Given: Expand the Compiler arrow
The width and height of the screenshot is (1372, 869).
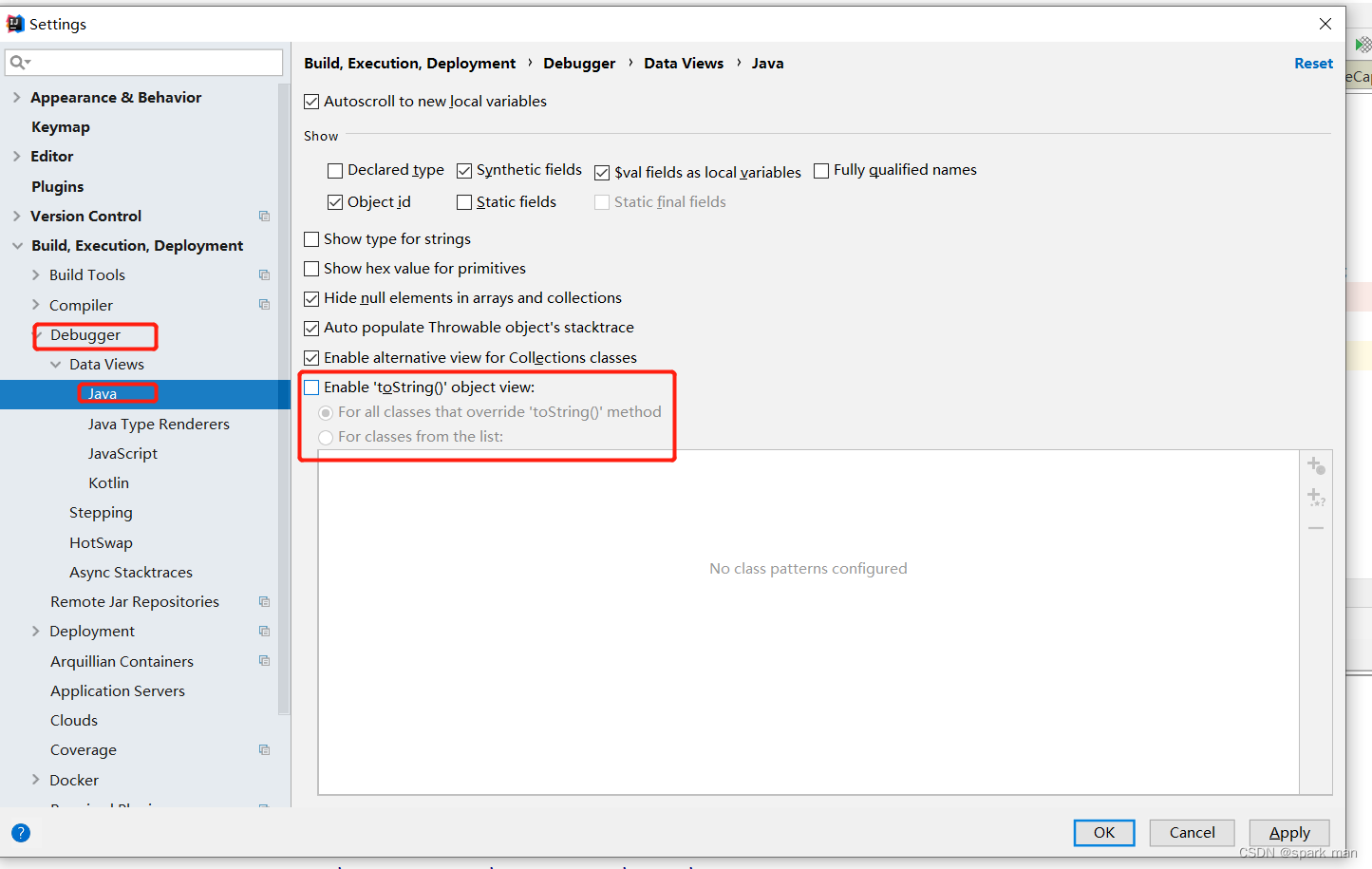Looking at the screenshot, I should click(x=35, y=305).
